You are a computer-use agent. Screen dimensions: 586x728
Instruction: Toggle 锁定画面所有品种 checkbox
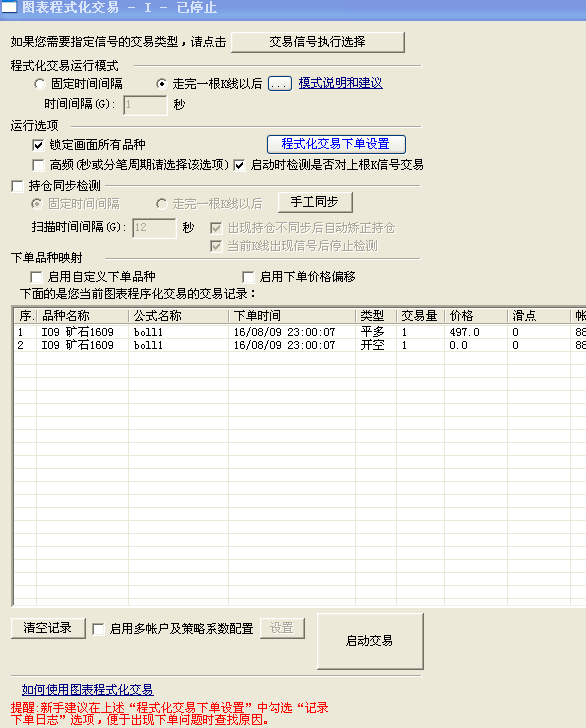38,145
